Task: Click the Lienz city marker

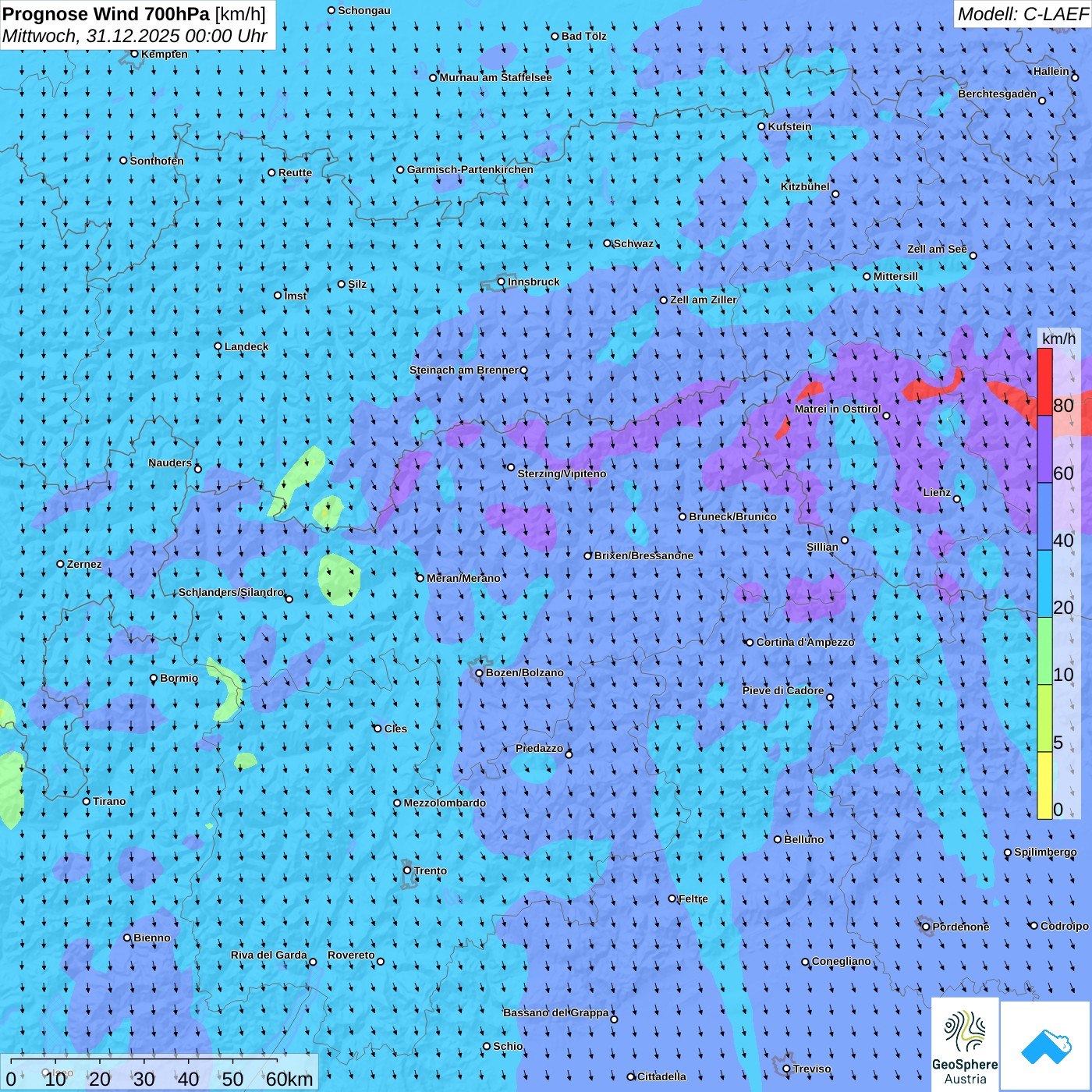Action: click(x=957, y=499)
